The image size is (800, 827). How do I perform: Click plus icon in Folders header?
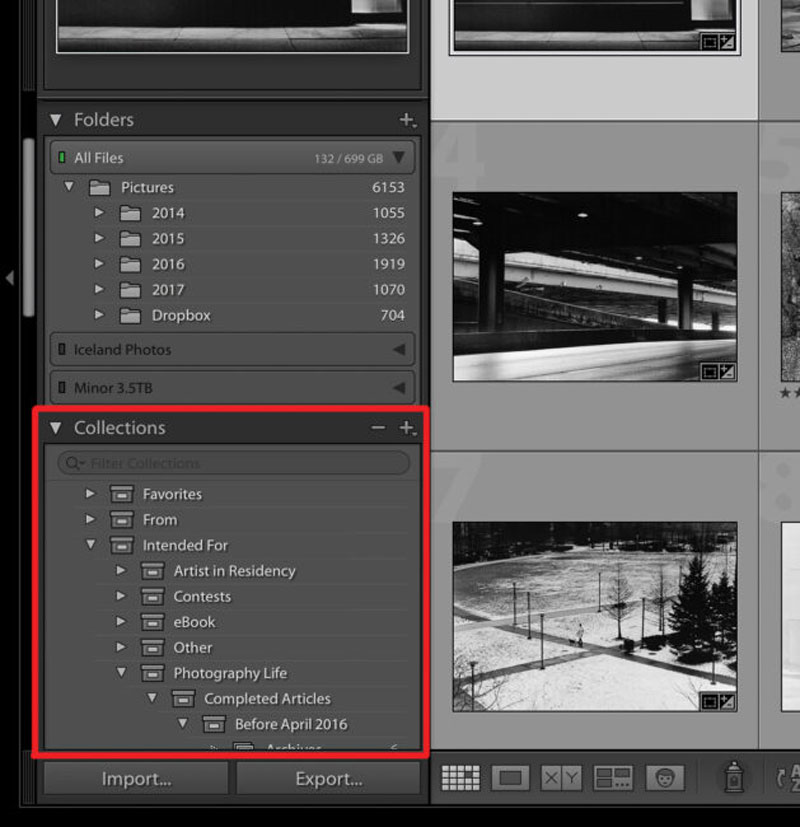tap(406, 120)
